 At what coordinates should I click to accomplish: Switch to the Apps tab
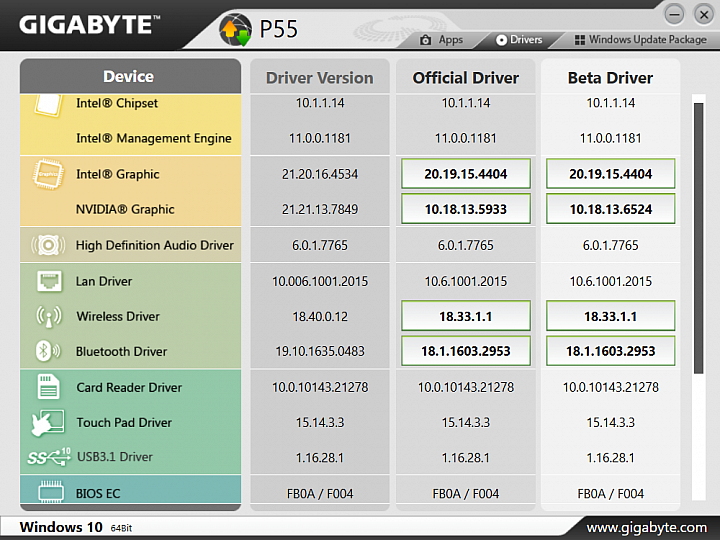[x=441, y=40]
